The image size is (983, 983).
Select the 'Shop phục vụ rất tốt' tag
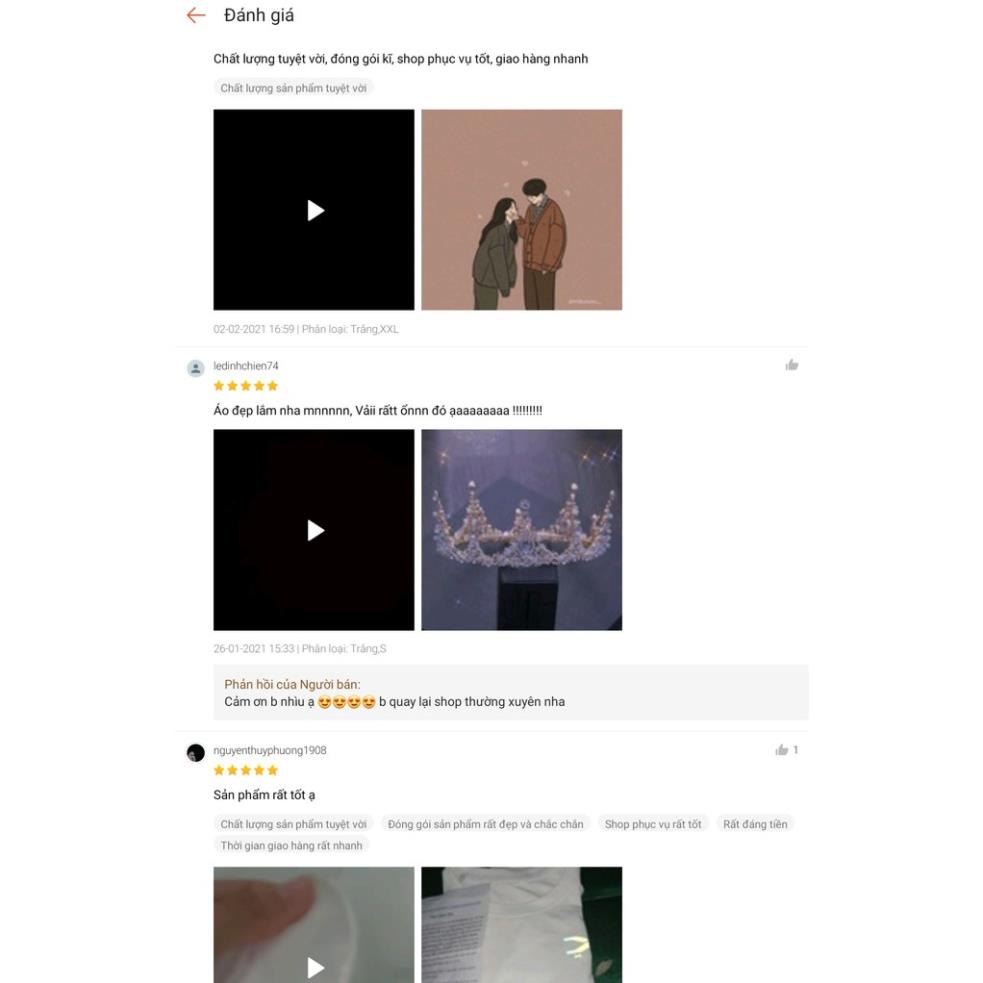point(653,824)
